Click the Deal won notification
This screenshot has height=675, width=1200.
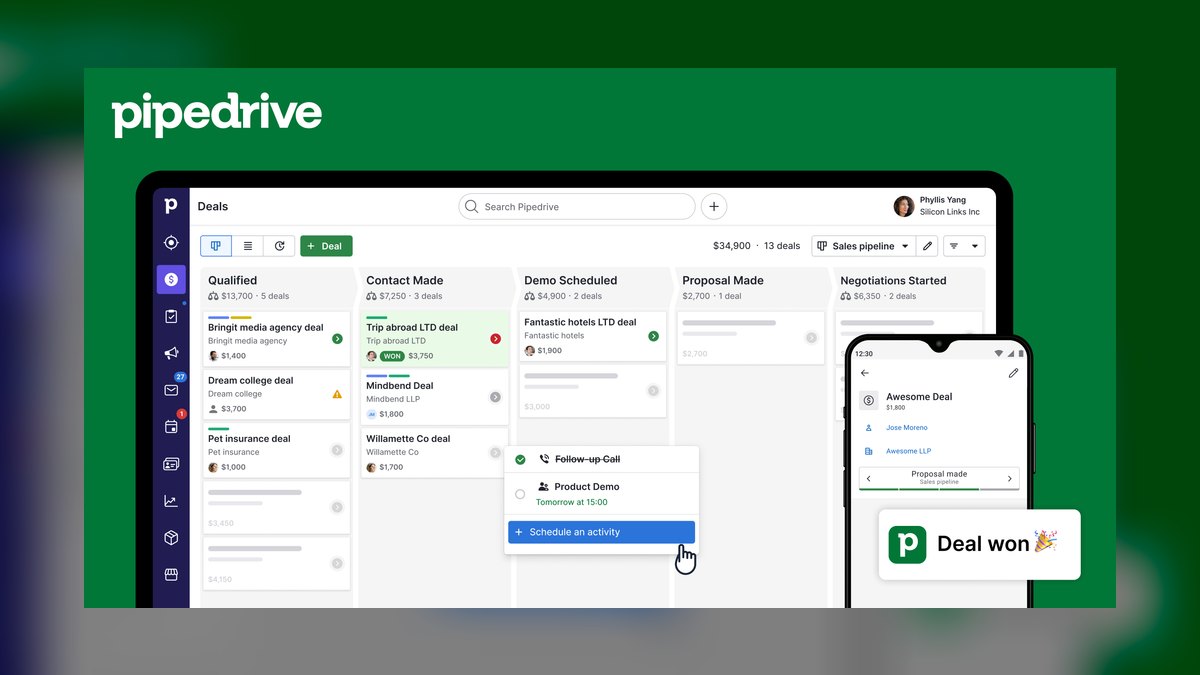point(979,544)
